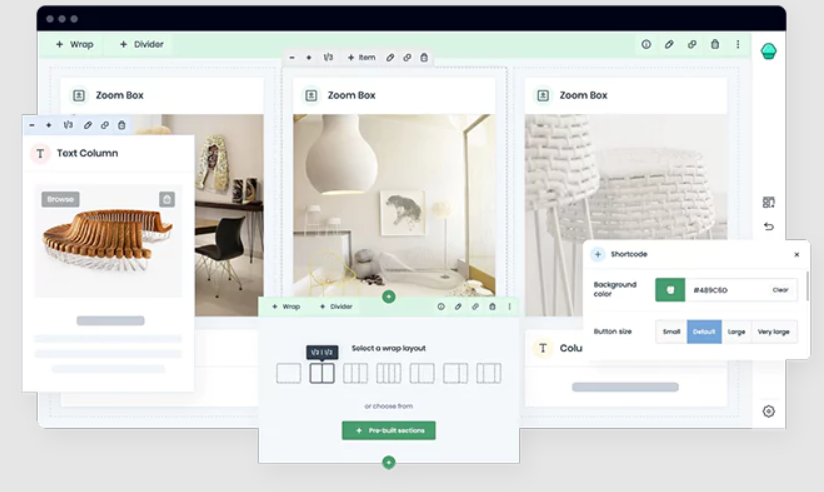This screenshot has width=824, height=492.
Task: Click the undo arrow in the right sidebar
Action: (768, 226)
